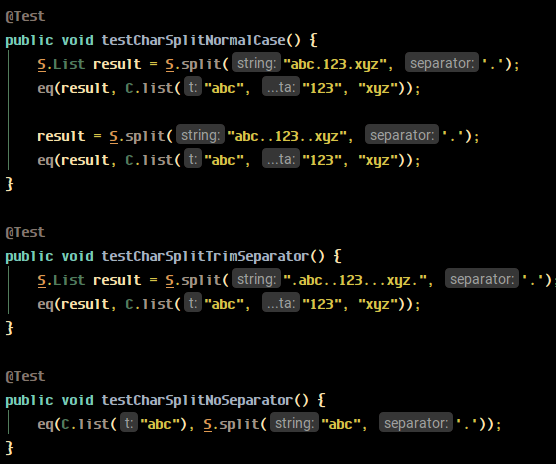
Task: Click the eq call in testCharSplitNoSeparator
Action: (x=45, y=425)
